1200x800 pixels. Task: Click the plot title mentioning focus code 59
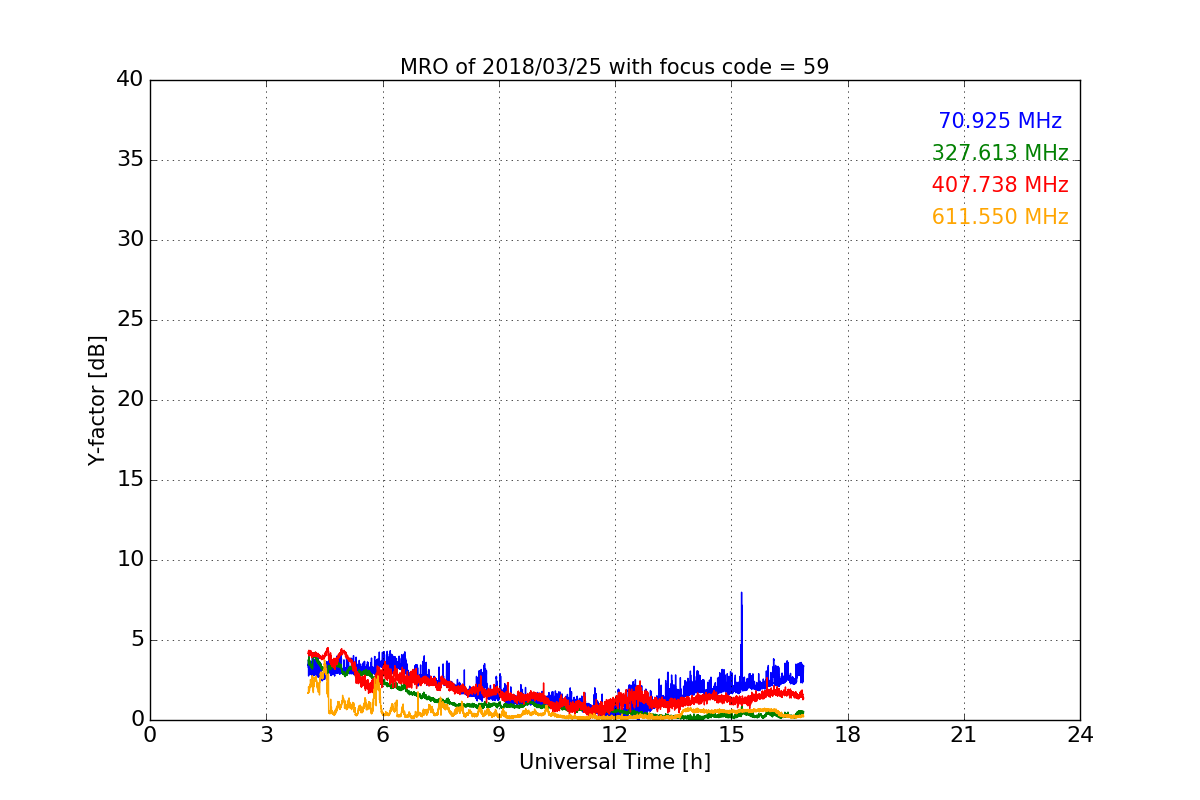click(x=614, y=67)
